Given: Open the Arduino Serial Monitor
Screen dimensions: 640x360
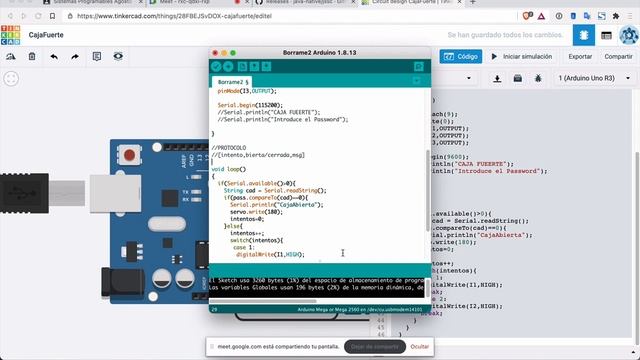Looking at the screenshot, I should click(419, 67).
